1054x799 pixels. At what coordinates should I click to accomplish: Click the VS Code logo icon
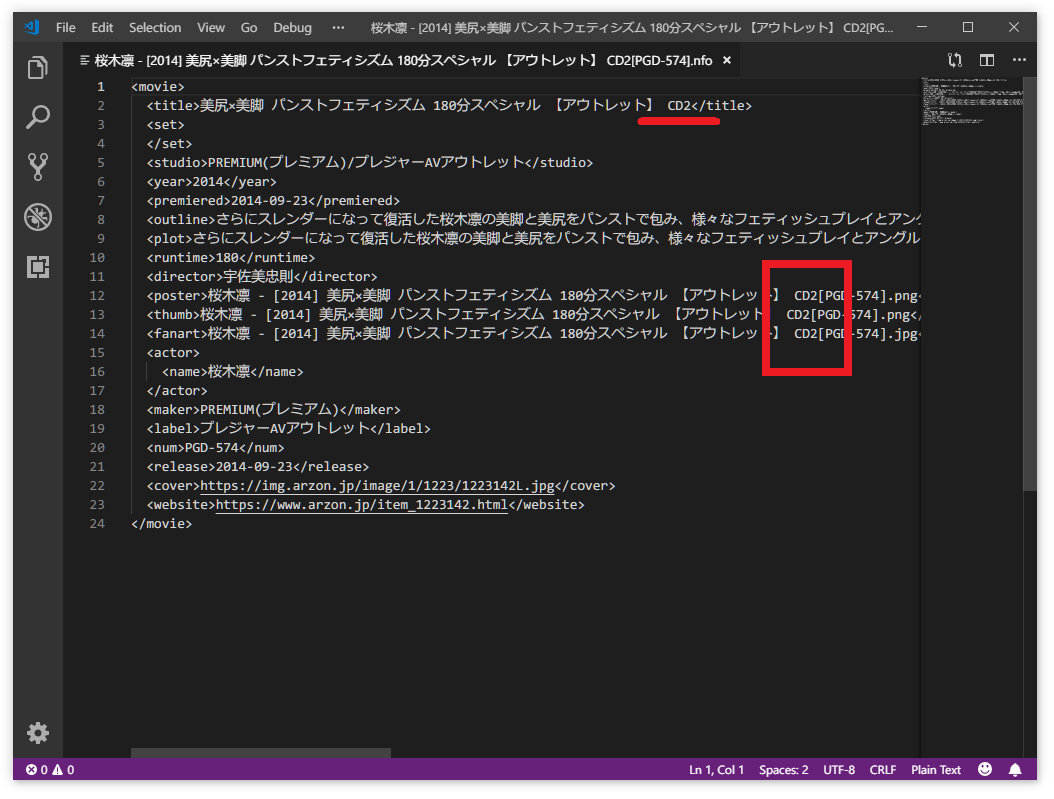[x=32, y=28]
